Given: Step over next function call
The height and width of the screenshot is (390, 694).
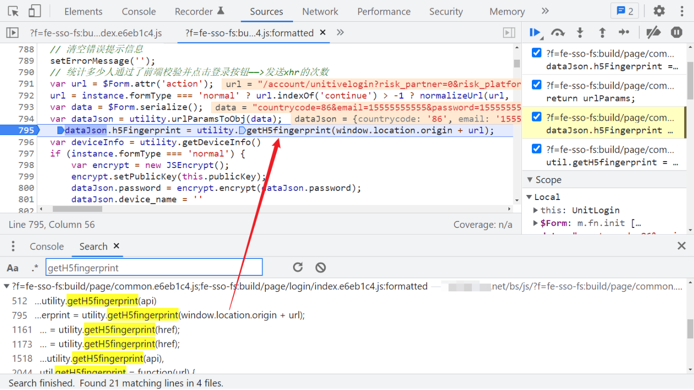Looking at the screenshot, I should pos(558,33).
